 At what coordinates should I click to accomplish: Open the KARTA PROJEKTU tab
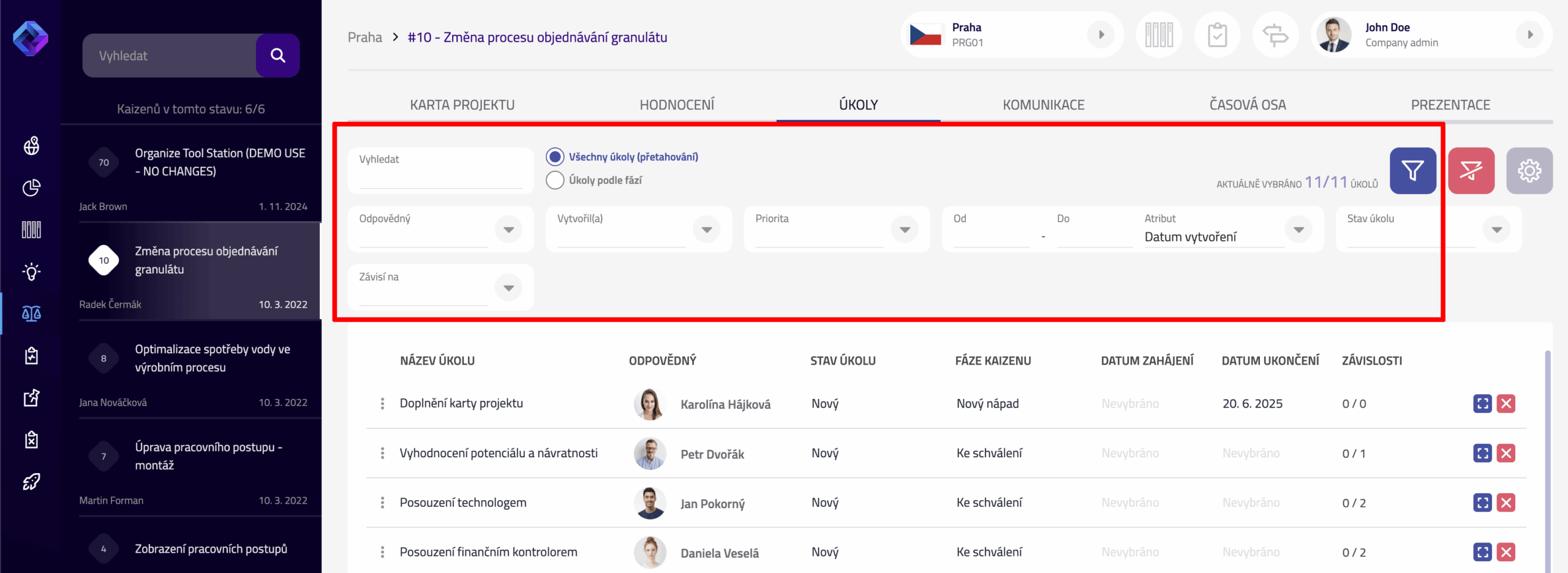(x=462, y=105)
